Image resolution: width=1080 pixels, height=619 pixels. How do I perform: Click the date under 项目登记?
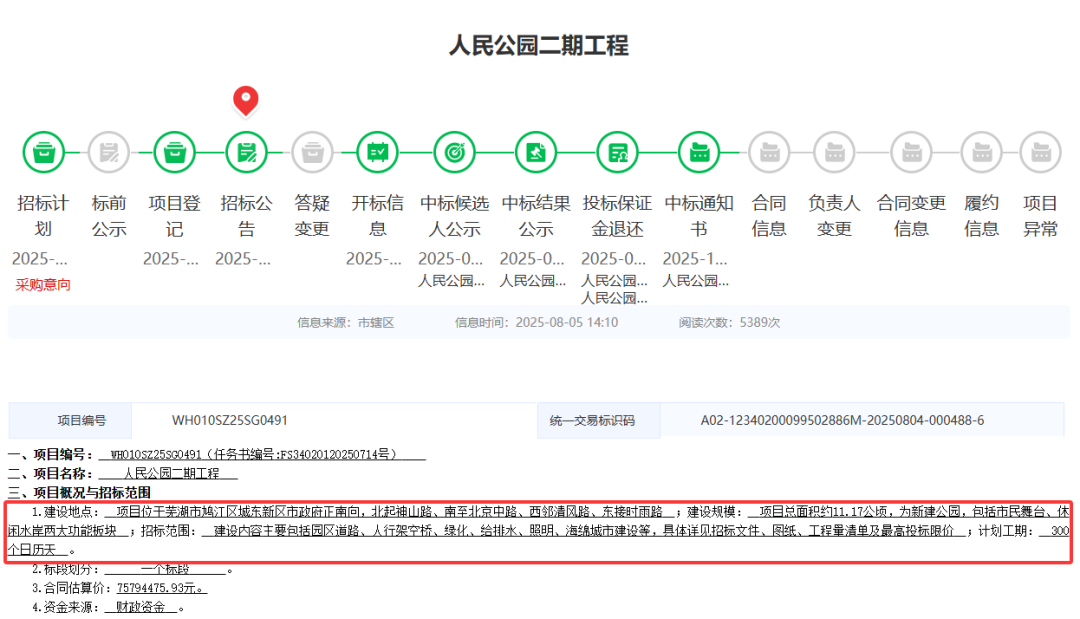171,259
